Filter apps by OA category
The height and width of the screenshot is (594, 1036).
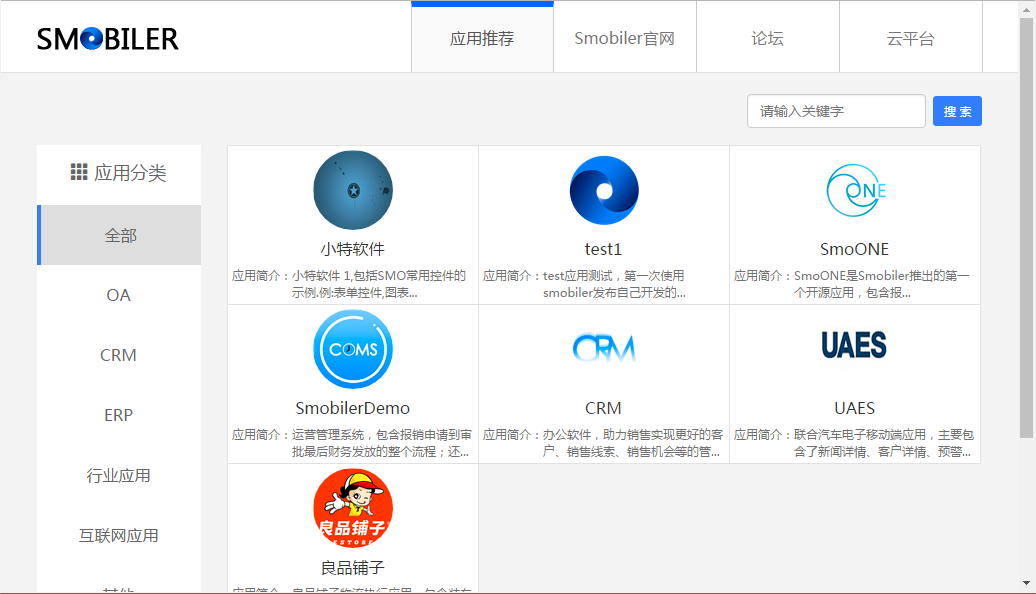[119, 295]
